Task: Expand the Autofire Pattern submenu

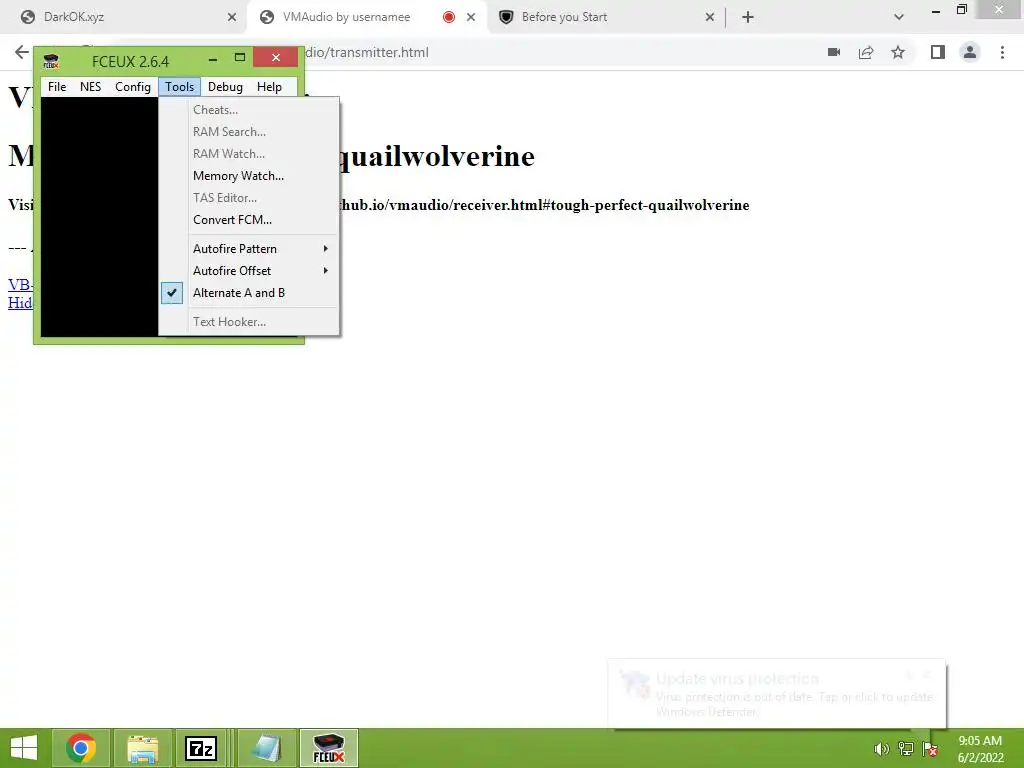Action: pyautogui.click(x=249, y=249)
